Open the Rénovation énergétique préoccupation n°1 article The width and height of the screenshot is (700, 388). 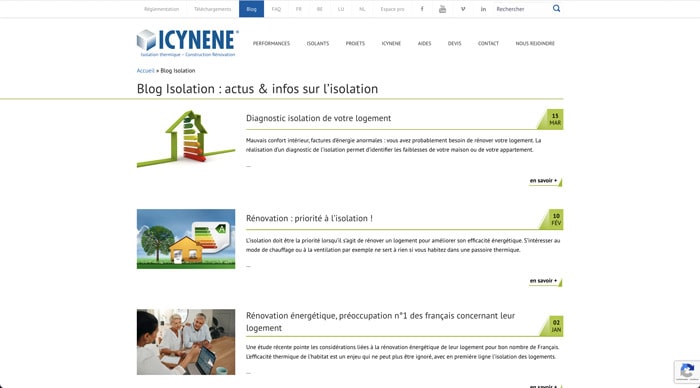(x=380, y=321)
